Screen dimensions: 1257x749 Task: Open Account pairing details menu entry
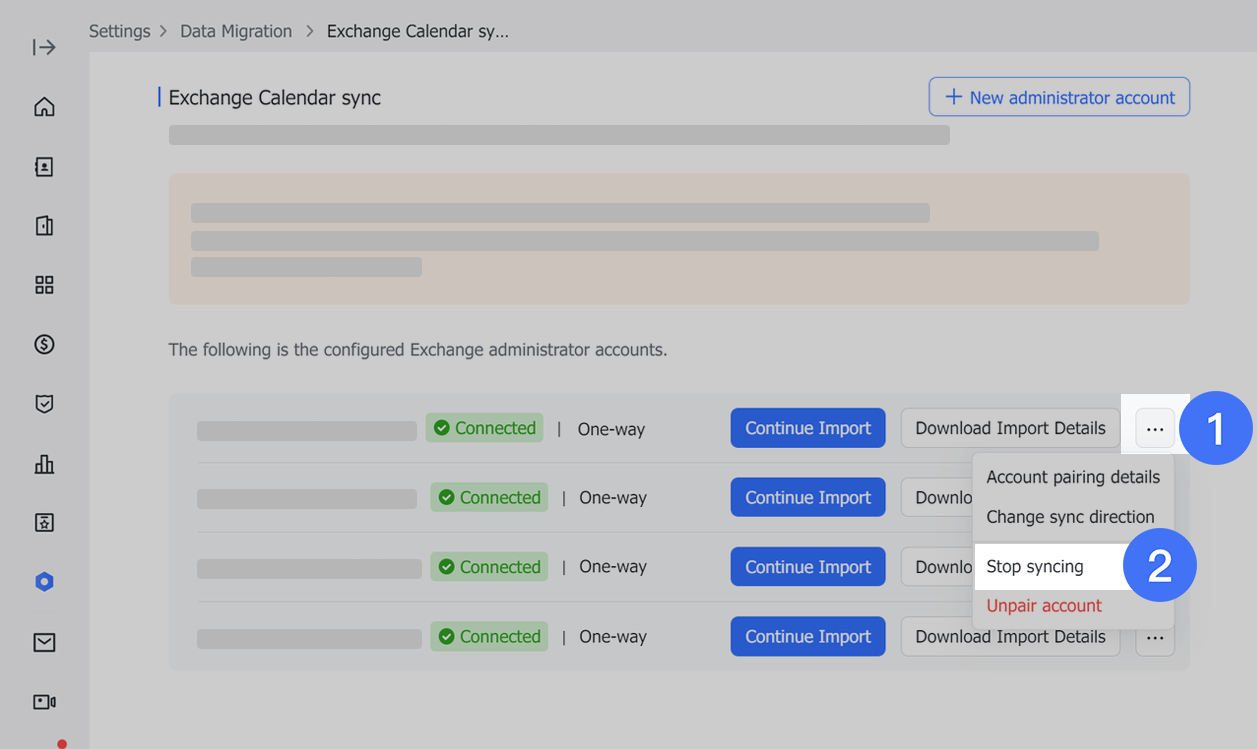(x=1073, y=477)
